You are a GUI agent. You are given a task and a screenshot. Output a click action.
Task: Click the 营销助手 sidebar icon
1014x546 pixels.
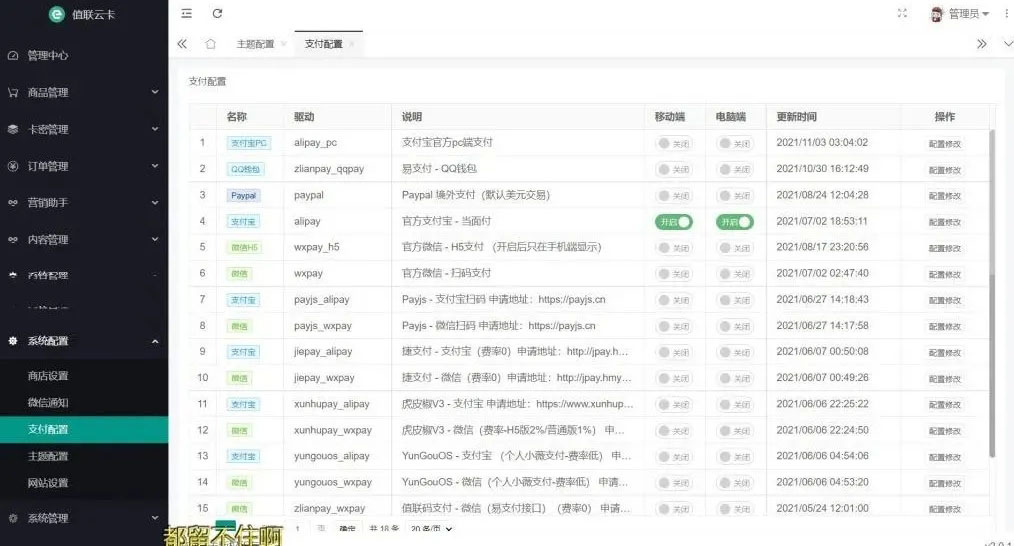pyautogui.click(x=13, y=203)
